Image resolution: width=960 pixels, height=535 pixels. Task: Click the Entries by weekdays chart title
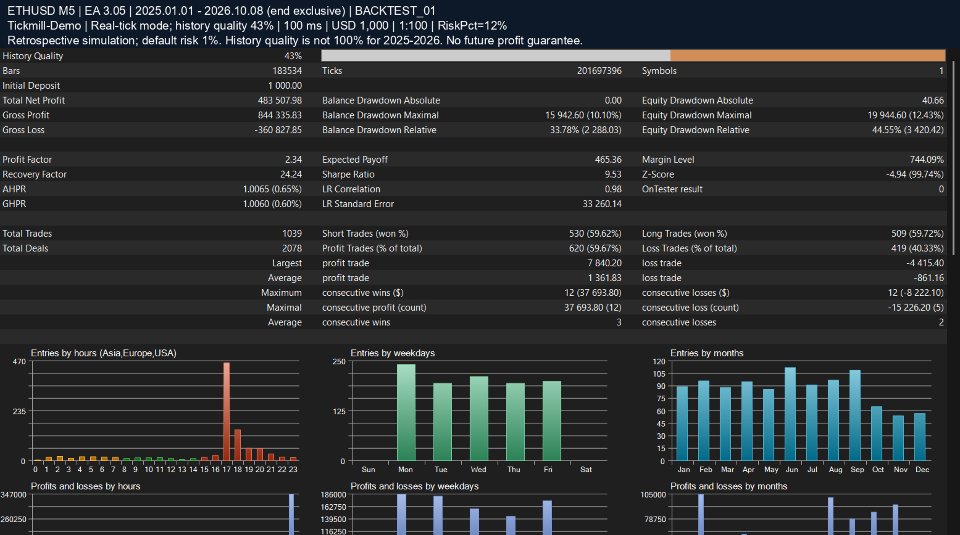(x=392, y=353)
